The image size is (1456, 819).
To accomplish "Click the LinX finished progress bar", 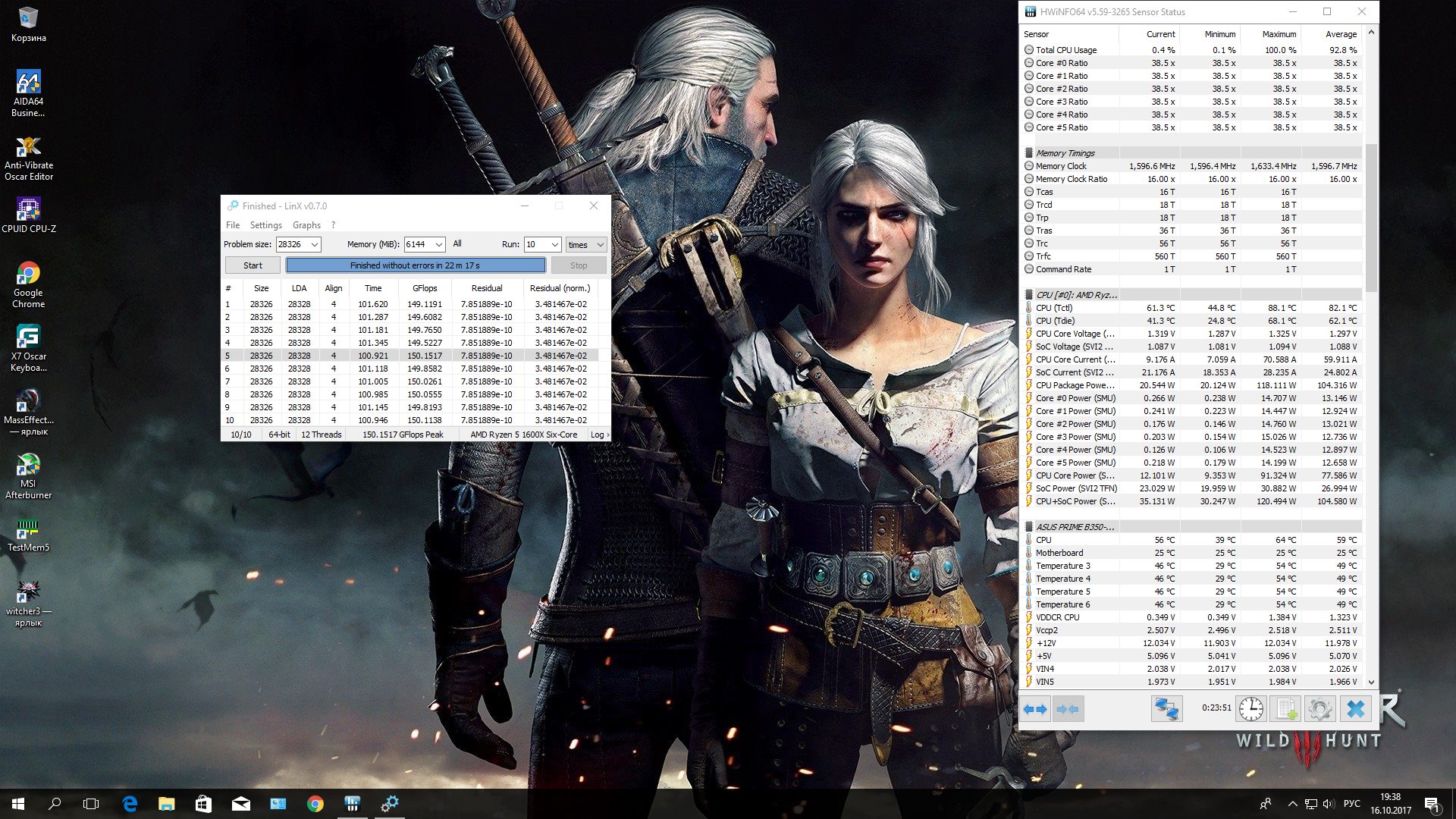I will point(415,265).
